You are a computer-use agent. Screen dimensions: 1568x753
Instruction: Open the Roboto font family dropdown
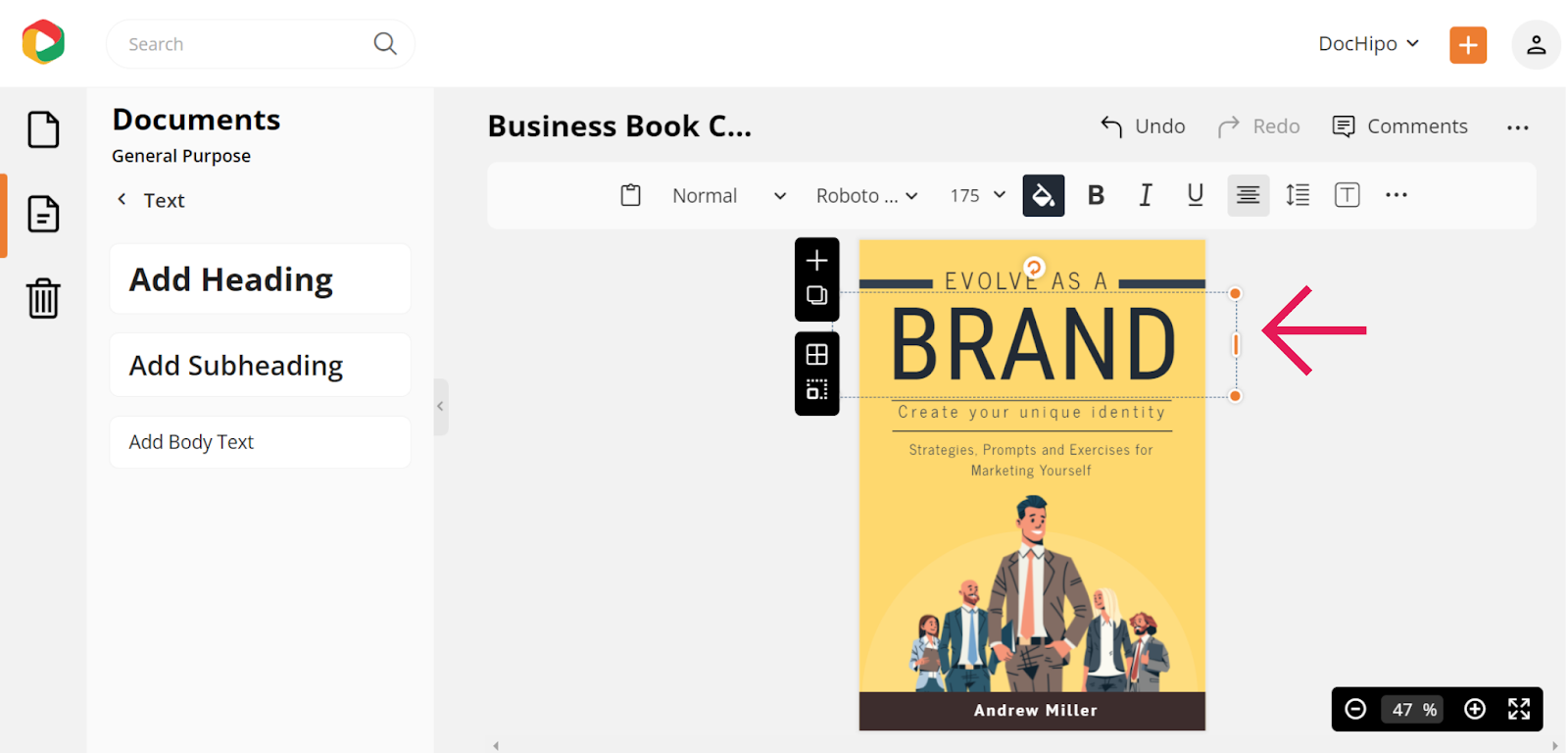[x=867, y=195]
